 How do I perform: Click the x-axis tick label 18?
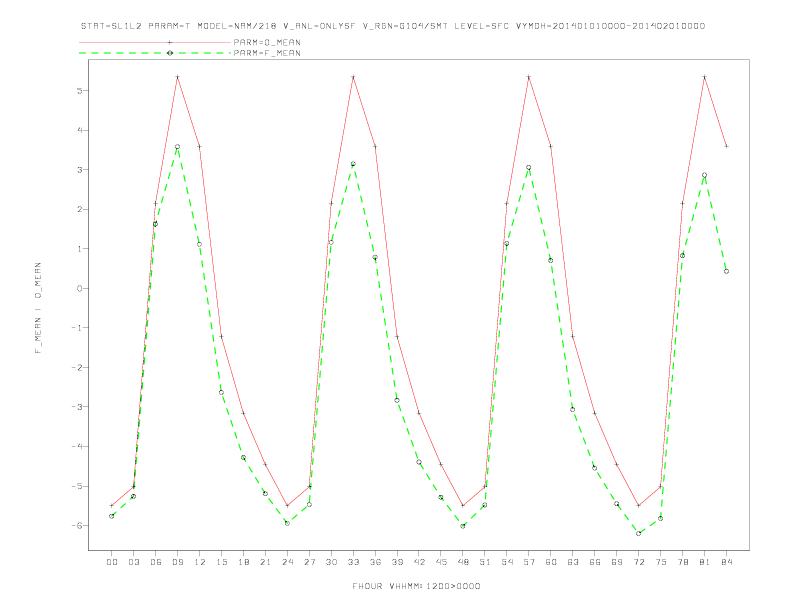coord(243,562)
